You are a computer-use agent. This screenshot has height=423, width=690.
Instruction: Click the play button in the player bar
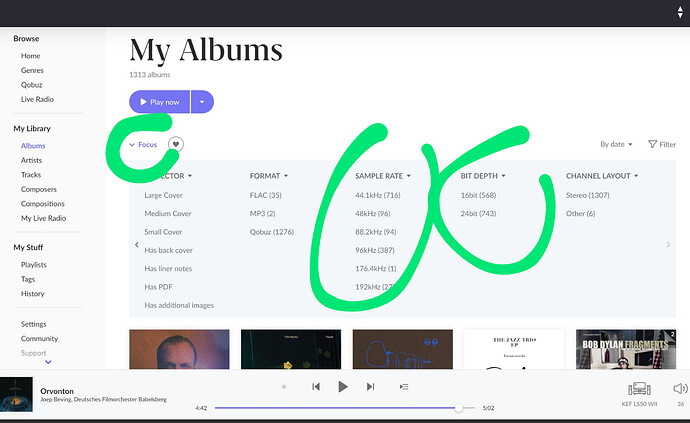[343, 386]
